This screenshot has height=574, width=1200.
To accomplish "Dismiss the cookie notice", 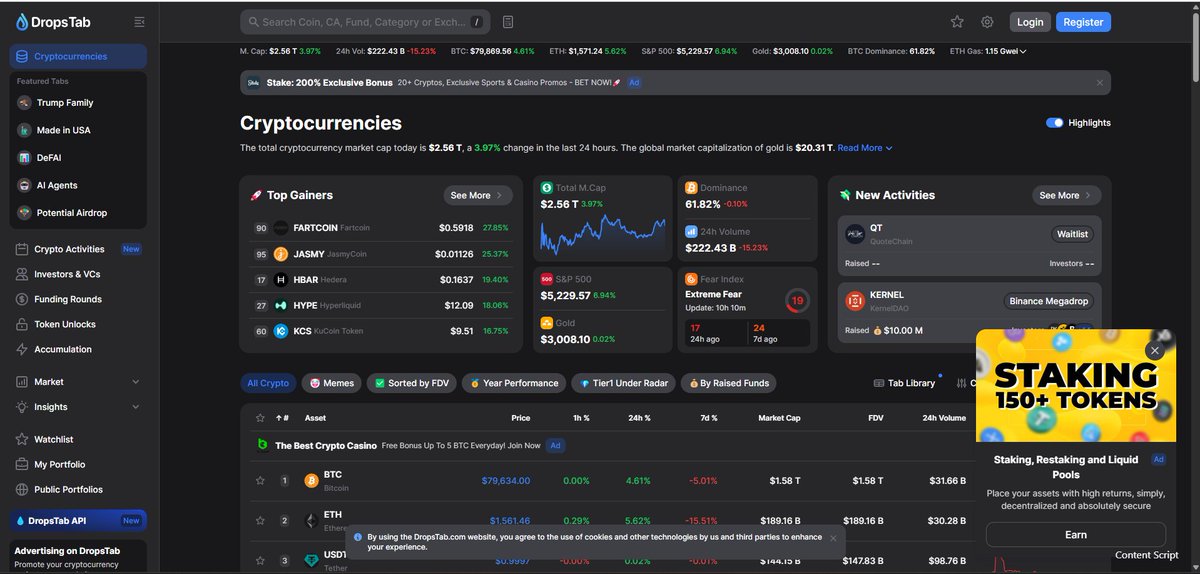I will (833, 538).
